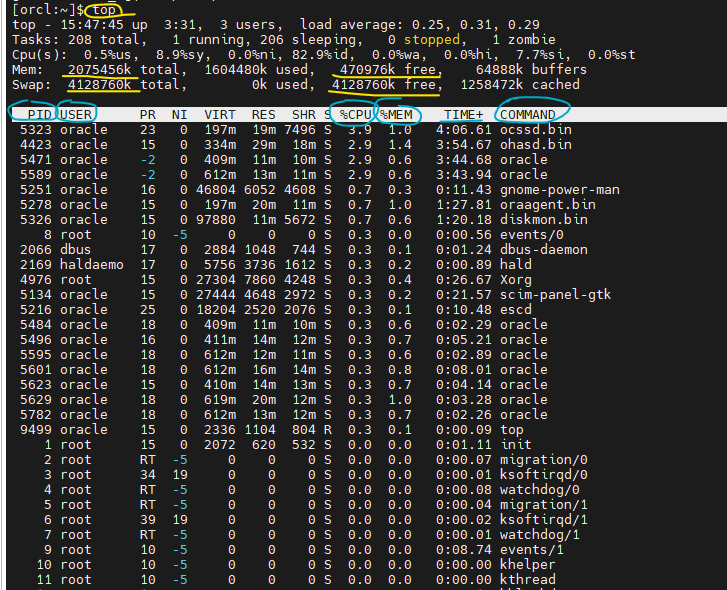
Task: Click the ocssd.bin process command
Action: click(x=536, y=129)
